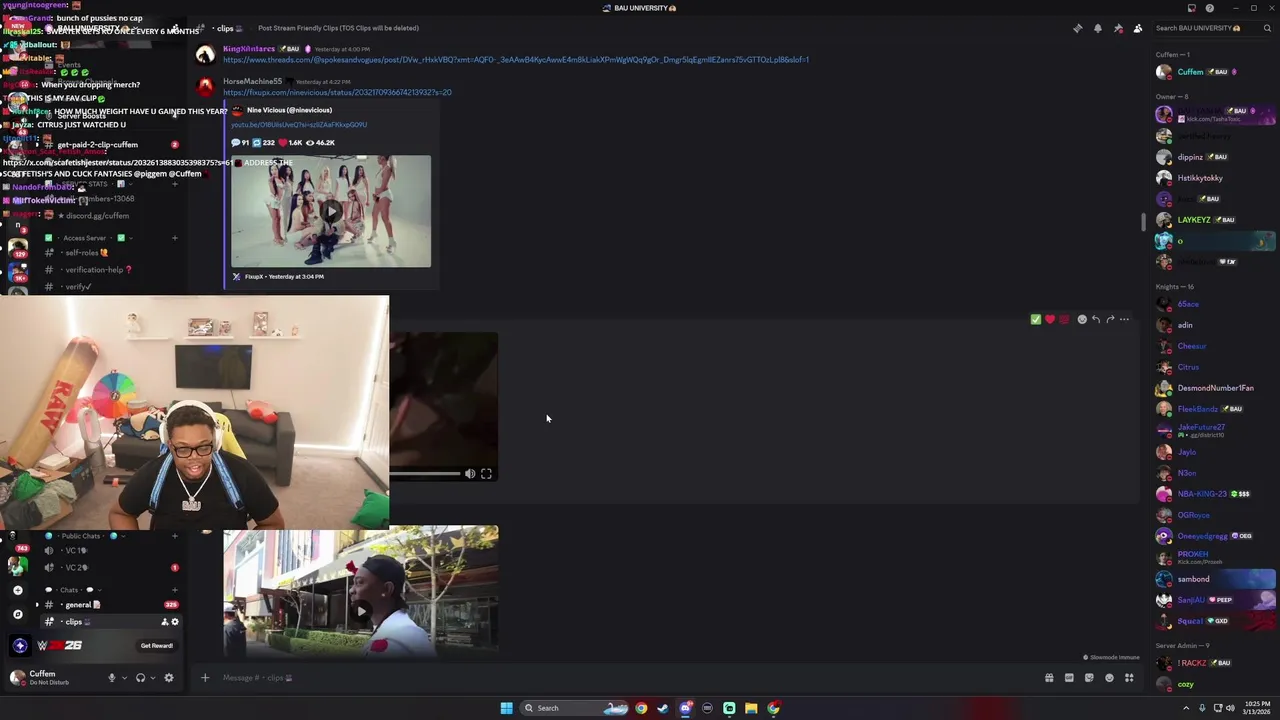The image size is (1280, 720).
Task: Open fixupx.com ninevicious status link
Action: pyautogui.click(x=337, y=93)
